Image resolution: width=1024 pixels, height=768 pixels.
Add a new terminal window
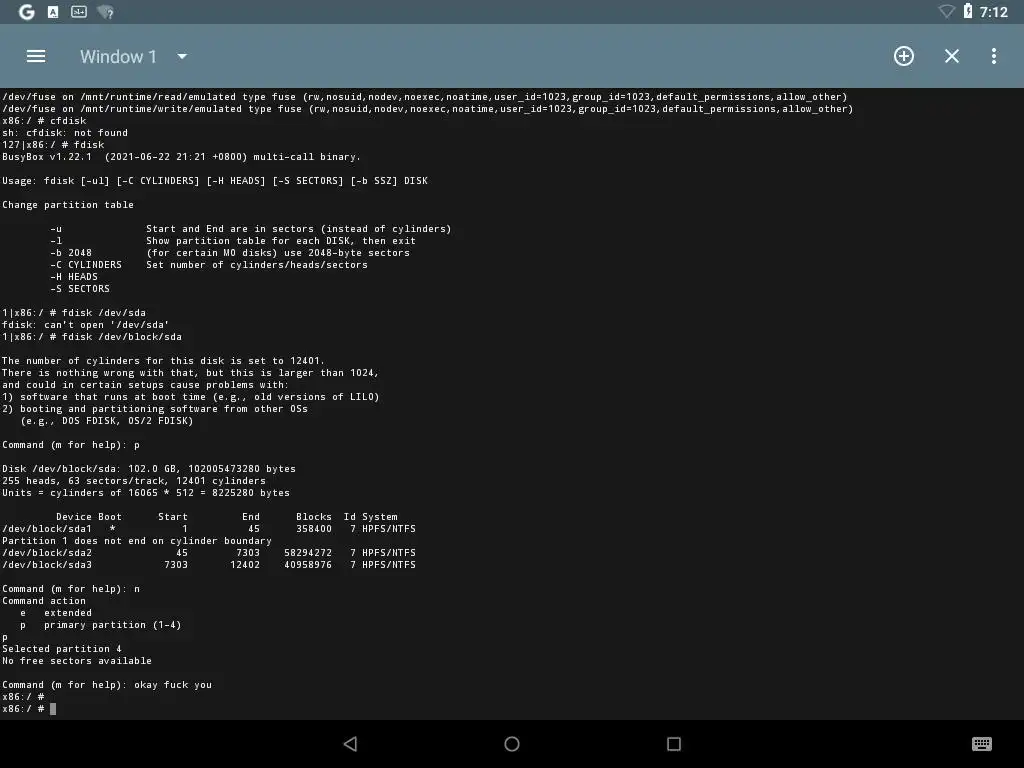[904, 56]
